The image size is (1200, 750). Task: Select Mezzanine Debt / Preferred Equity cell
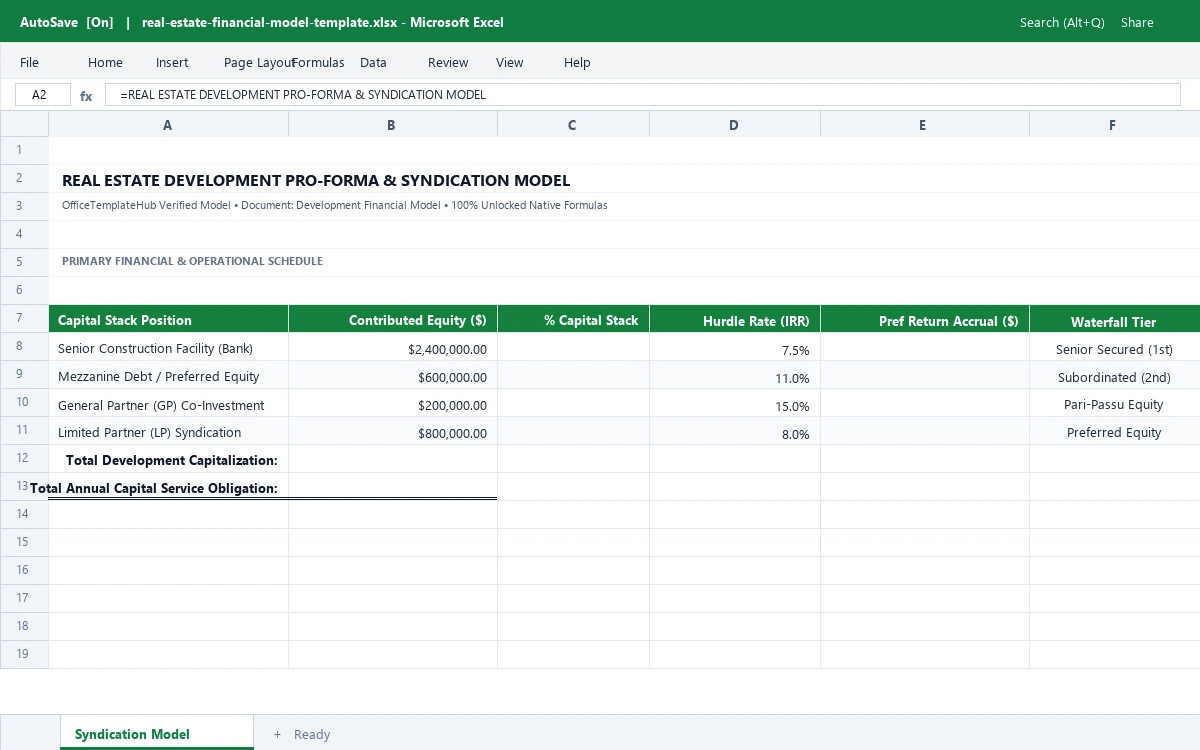pyautogui.click(x=168, y=375)
